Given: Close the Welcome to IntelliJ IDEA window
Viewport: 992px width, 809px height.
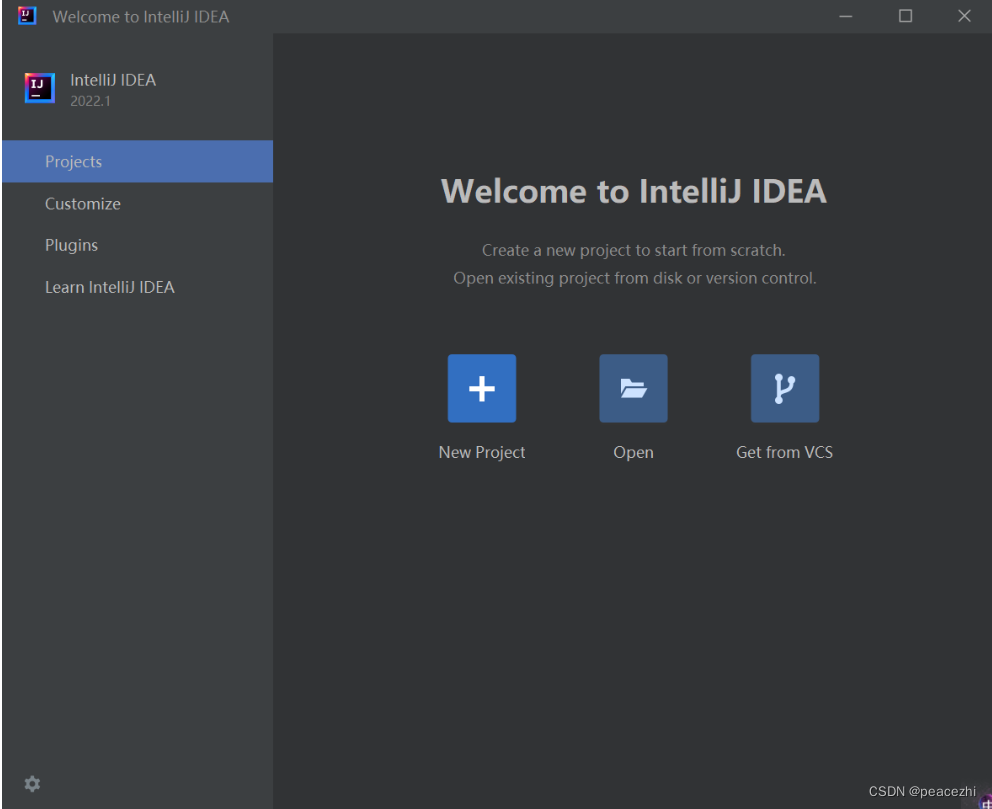Looking at the screenshot, I should click(964, 16).
